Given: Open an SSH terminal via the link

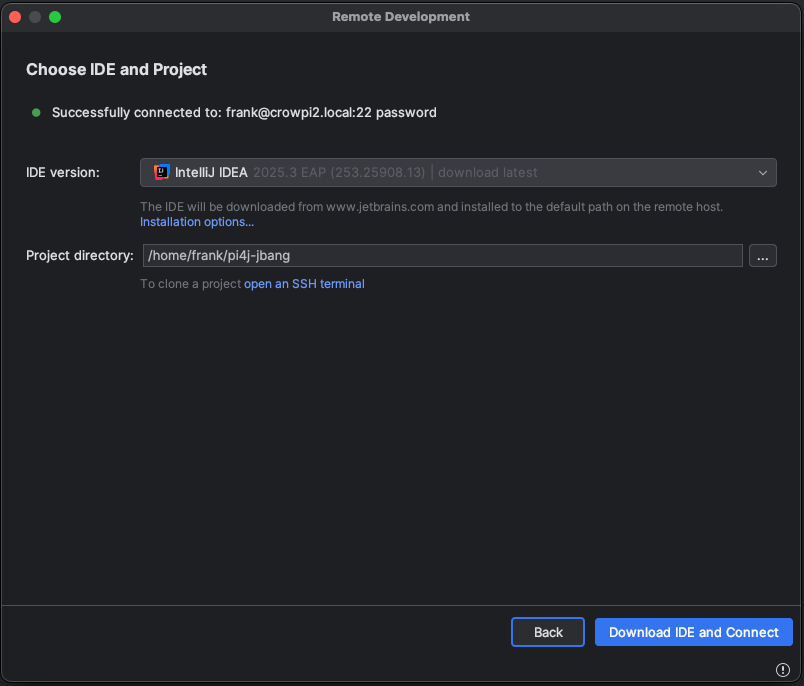Looking at the screenshot, I should coord(304,284).
